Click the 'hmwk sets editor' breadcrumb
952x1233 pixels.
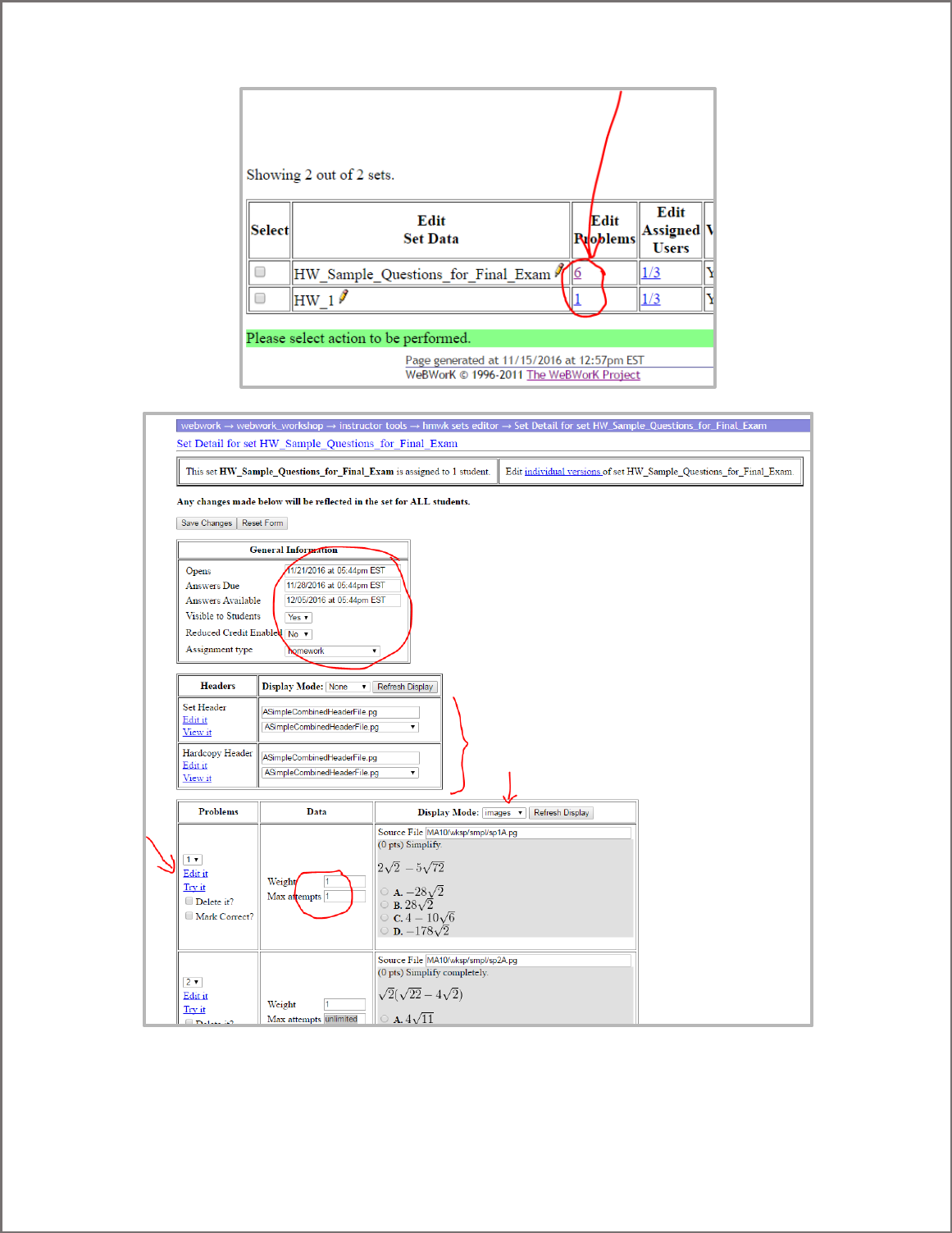tap(460, 426)
